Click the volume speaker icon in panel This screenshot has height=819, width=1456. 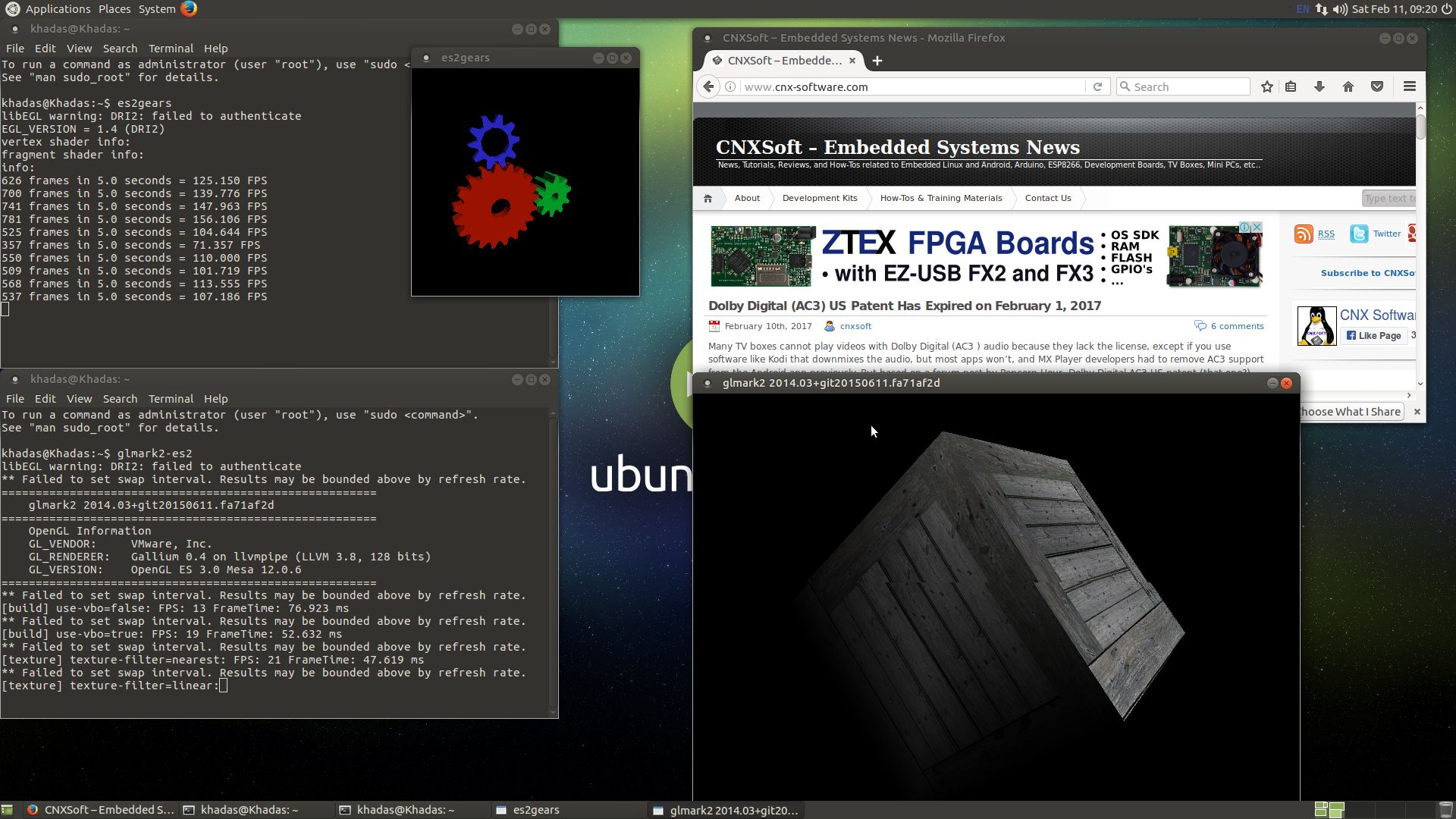coord(1340,9)
